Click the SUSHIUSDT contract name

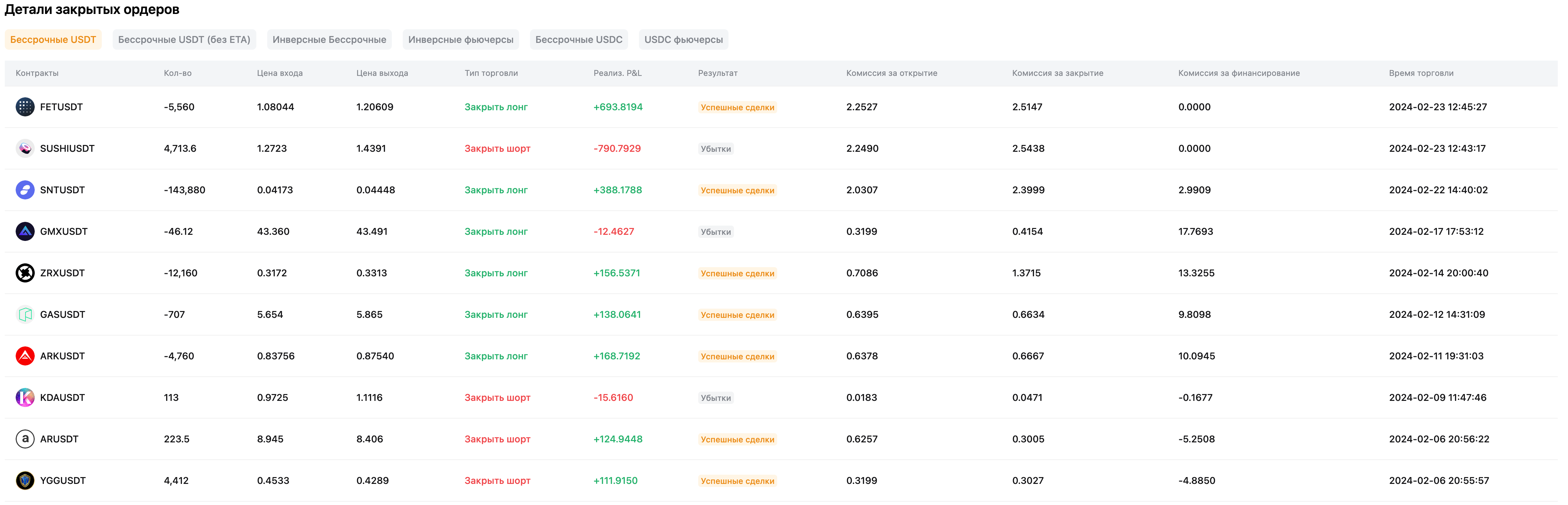click(x=67, y=148)
